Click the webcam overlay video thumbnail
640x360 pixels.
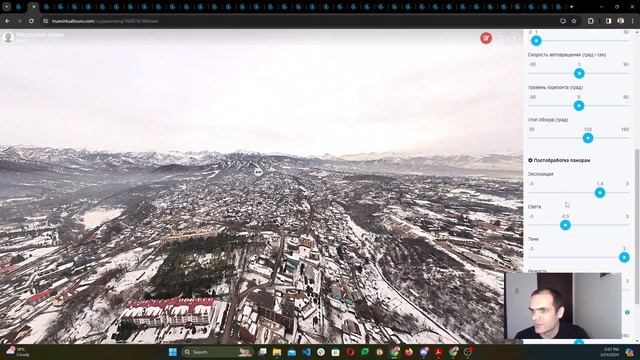tap(563, 306)
